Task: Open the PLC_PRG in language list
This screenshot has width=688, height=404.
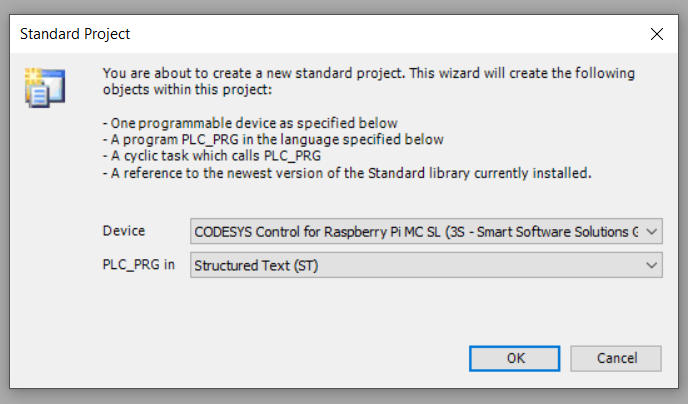Action: coord(426,265)
